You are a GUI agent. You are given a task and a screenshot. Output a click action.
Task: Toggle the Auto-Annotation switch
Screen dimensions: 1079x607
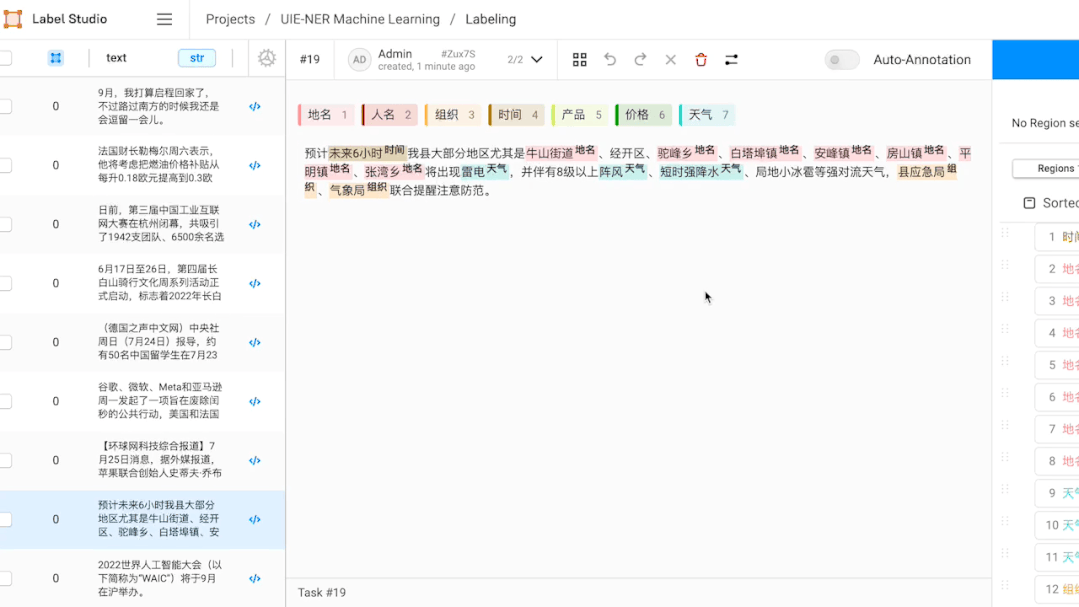(x=842, y=60)
